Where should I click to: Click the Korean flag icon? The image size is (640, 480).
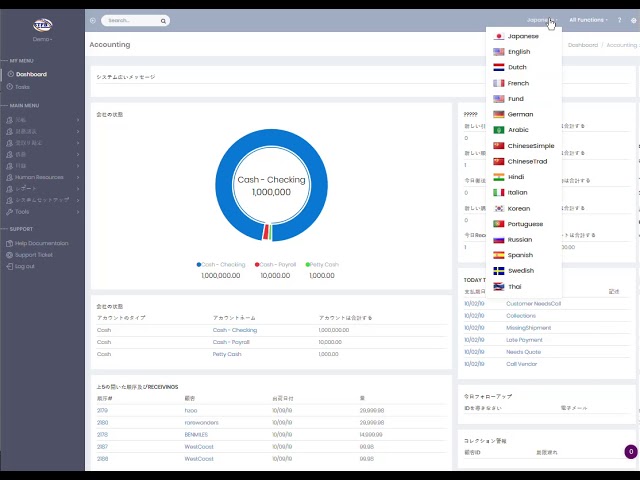(499, 209)
